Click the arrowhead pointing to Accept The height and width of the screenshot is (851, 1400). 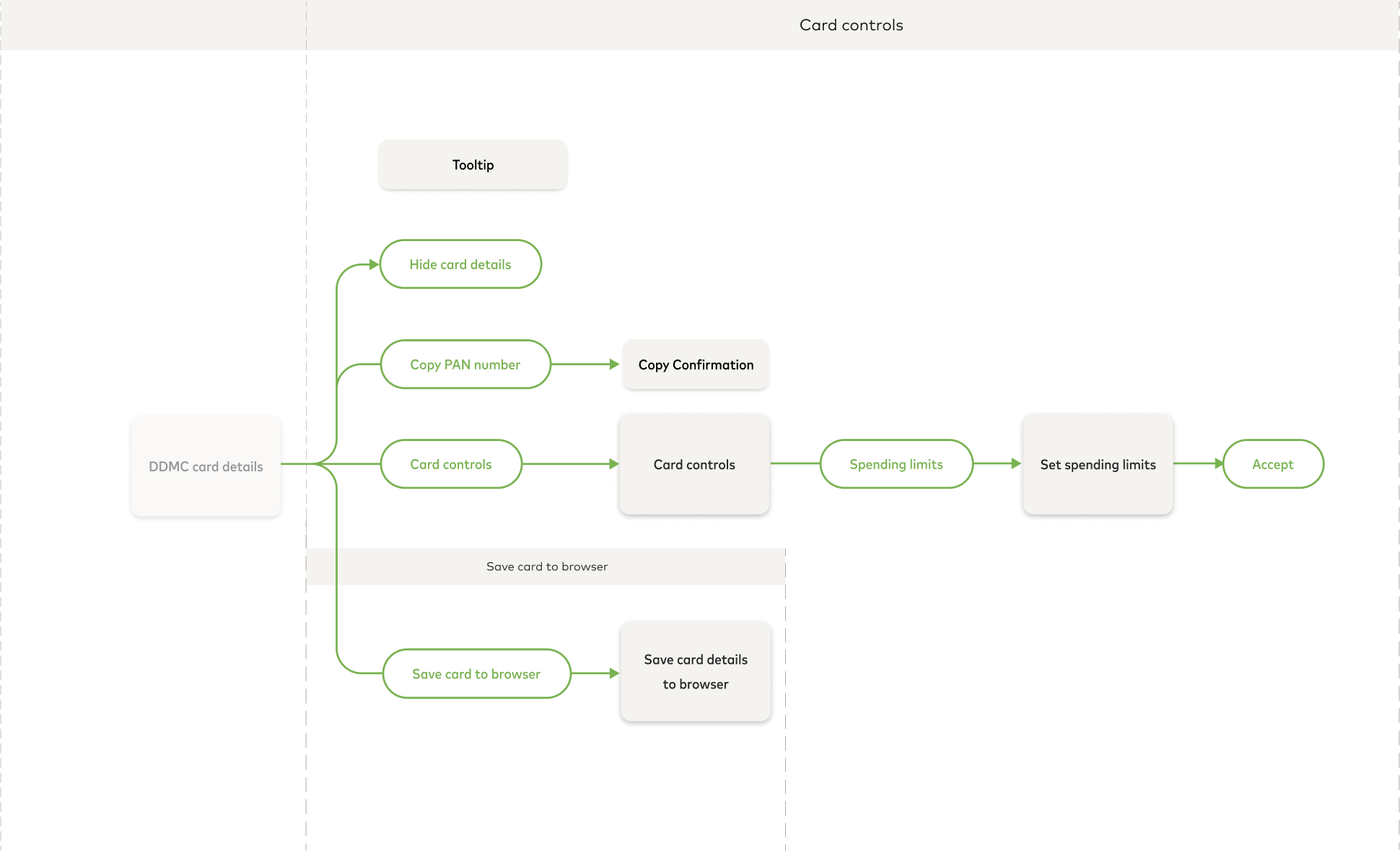(x=1219, y=464)
